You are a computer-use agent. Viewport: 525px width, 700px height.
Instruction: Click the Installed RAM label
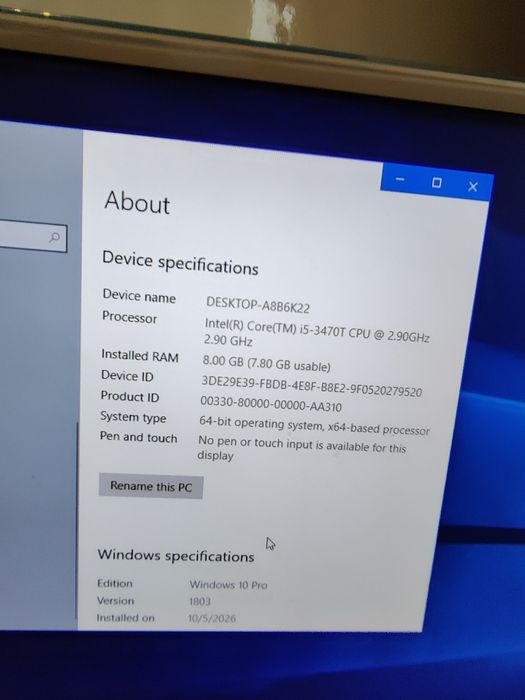click(x=140, y=356)
